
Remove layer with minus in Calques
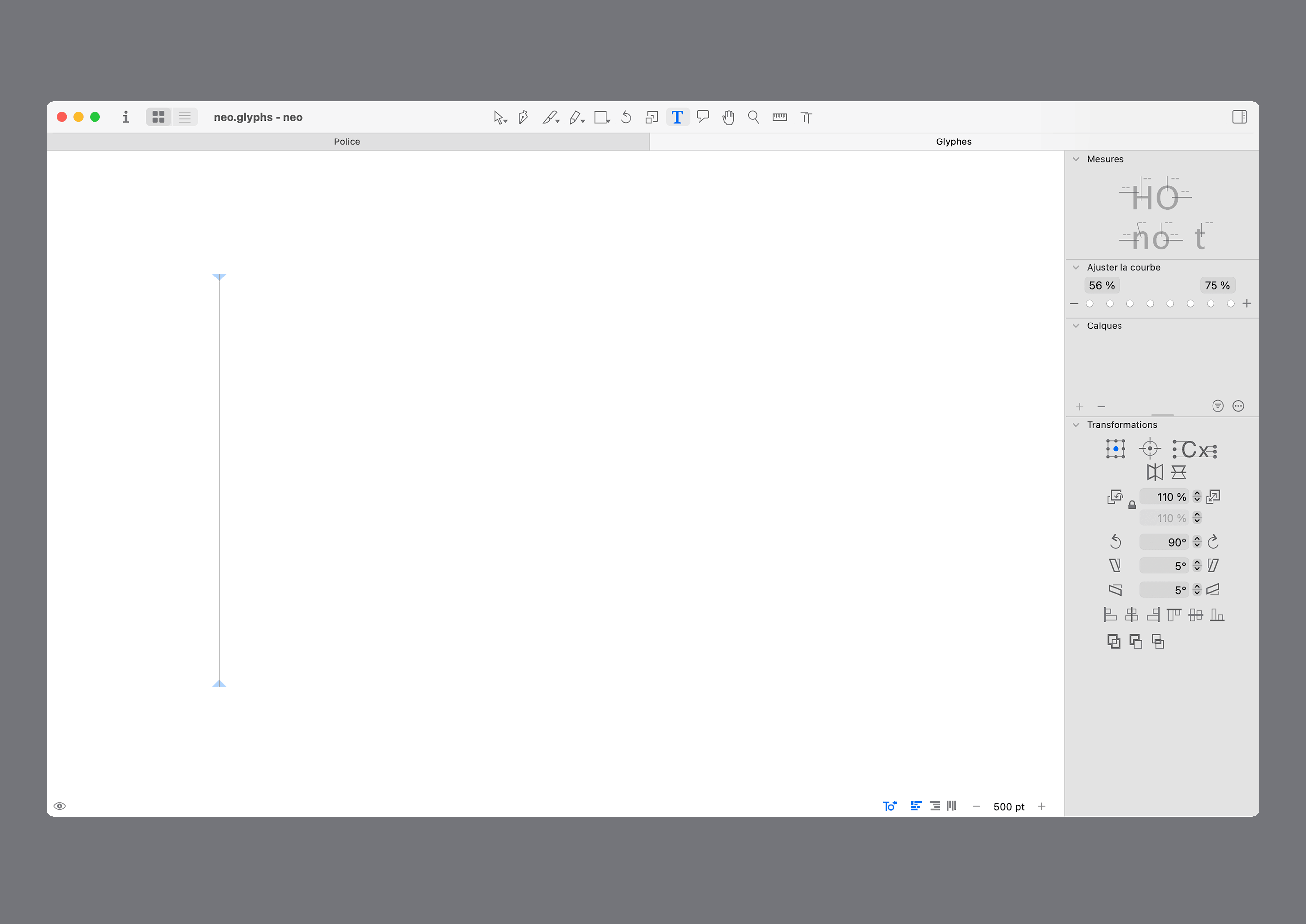pyautogui.click(x=1101, y=407)
